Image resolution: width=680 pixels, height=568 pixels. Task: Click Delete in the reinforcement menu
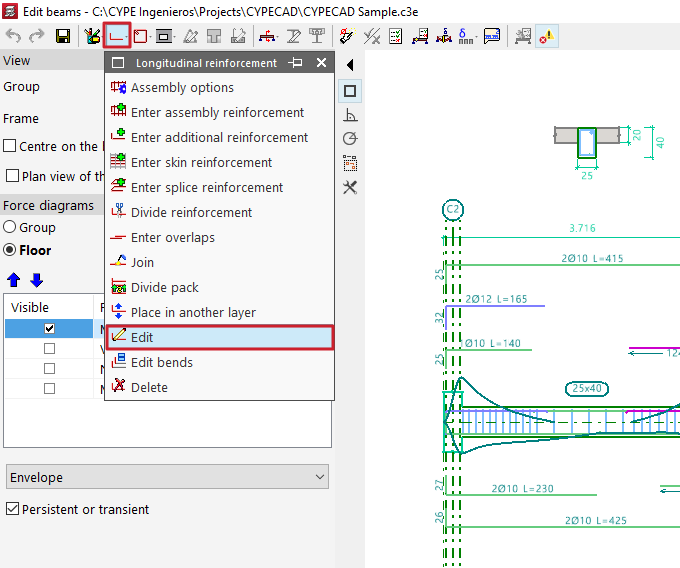(149, 387)
